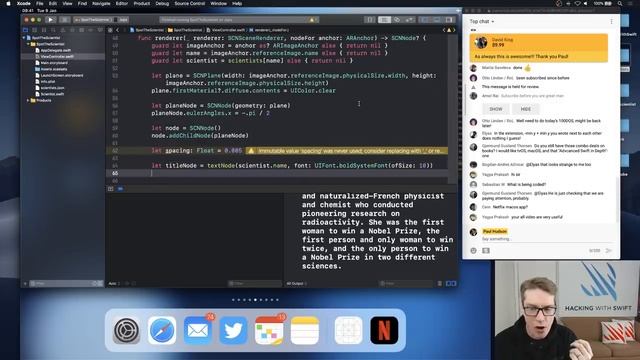
Task: Open the Top chat dropdown
Action: pos(482,21)
